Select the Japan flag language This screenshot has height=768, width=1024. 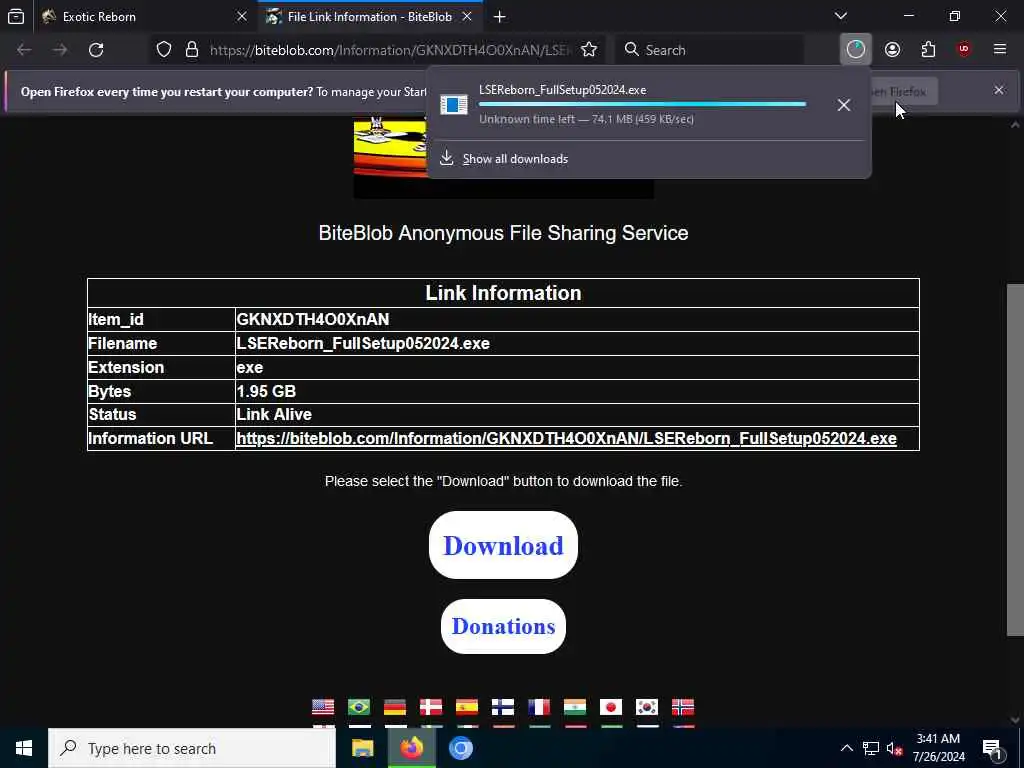611,707
